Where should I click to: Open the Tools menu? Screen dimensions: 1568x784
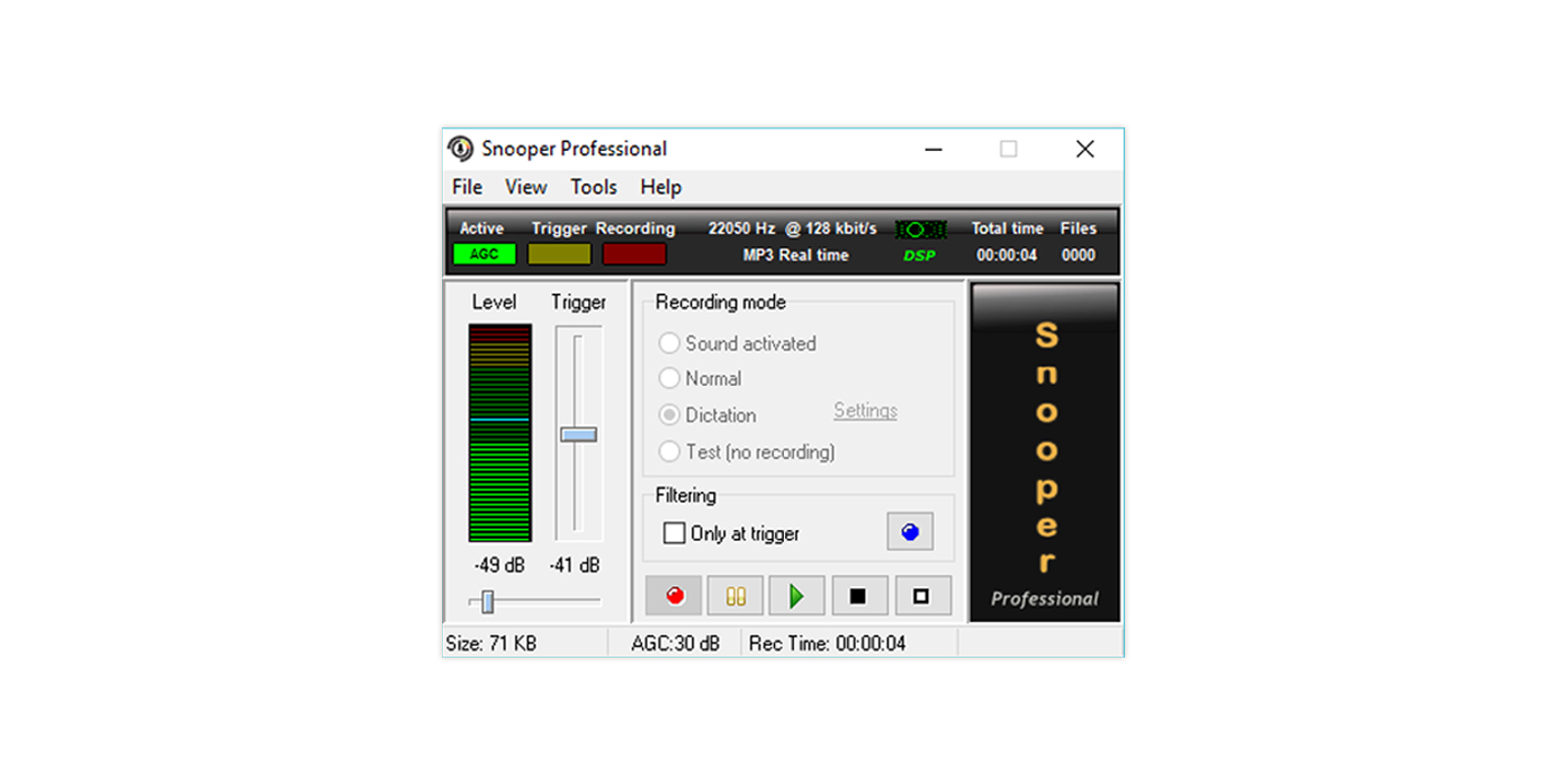[x=594, y=187]
